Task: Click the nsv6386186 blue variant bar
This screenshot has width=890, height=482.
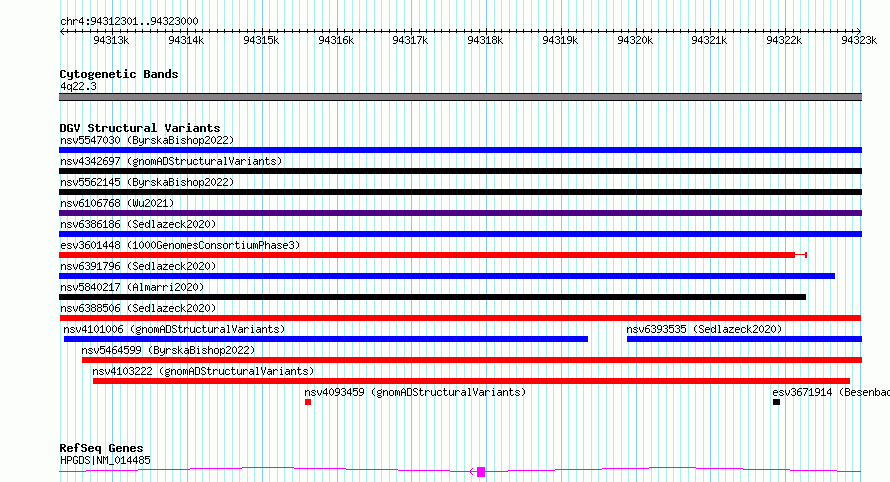Action: click(x=460, y=234)
